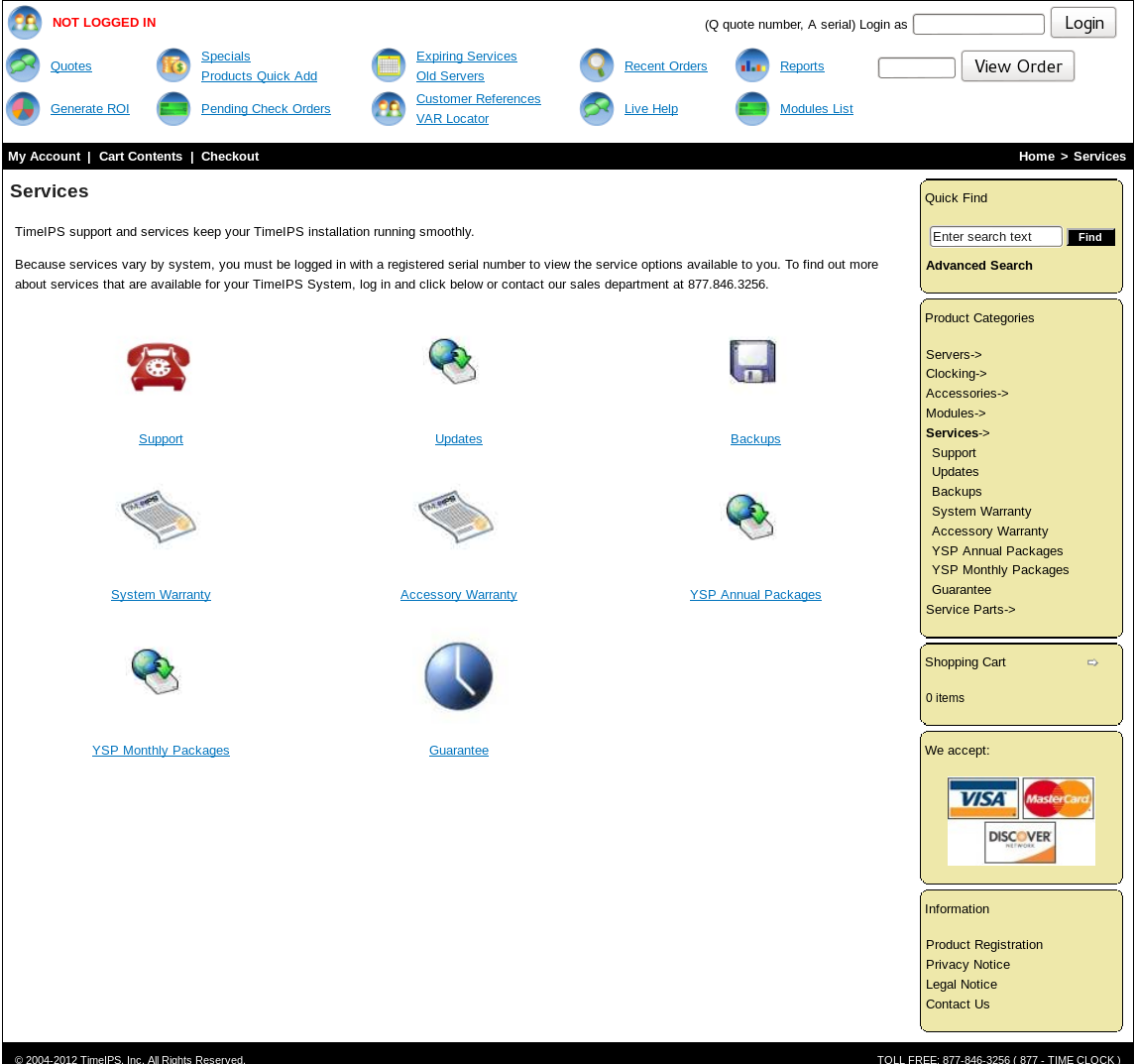Click Services in the breadcrumb
This screenshot has width=1136, height=1064.
1099,157
